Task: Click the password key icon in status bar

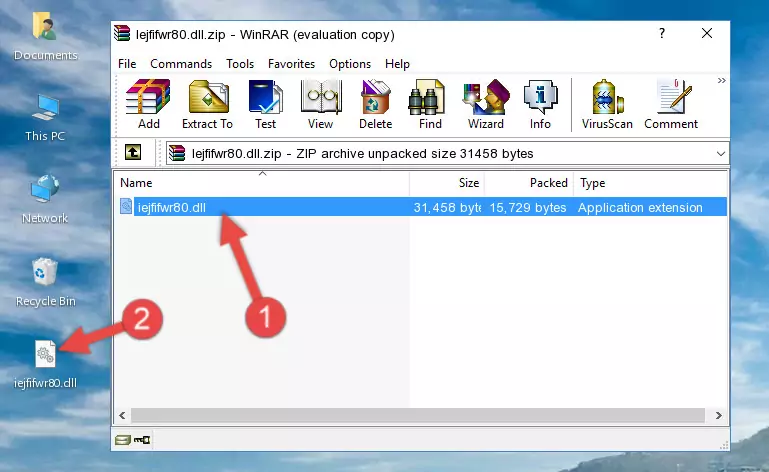Action: coord(142,440)
